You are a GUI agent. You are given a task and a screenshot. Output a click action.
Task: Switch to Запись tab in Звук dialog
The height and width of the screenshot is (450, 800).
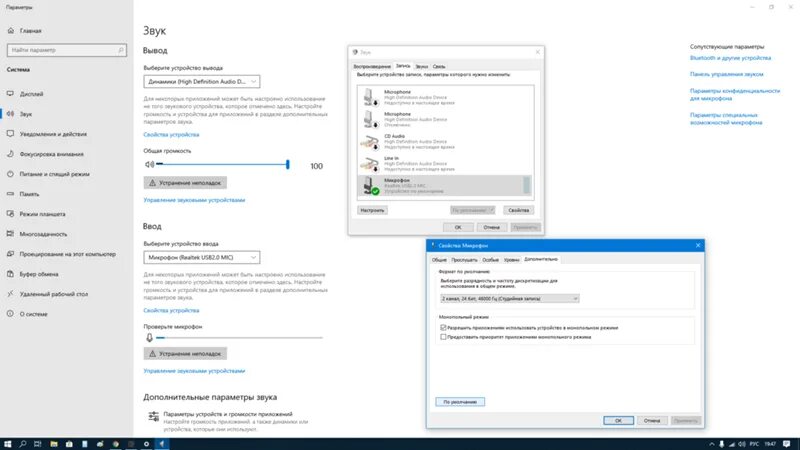[403, 66]
